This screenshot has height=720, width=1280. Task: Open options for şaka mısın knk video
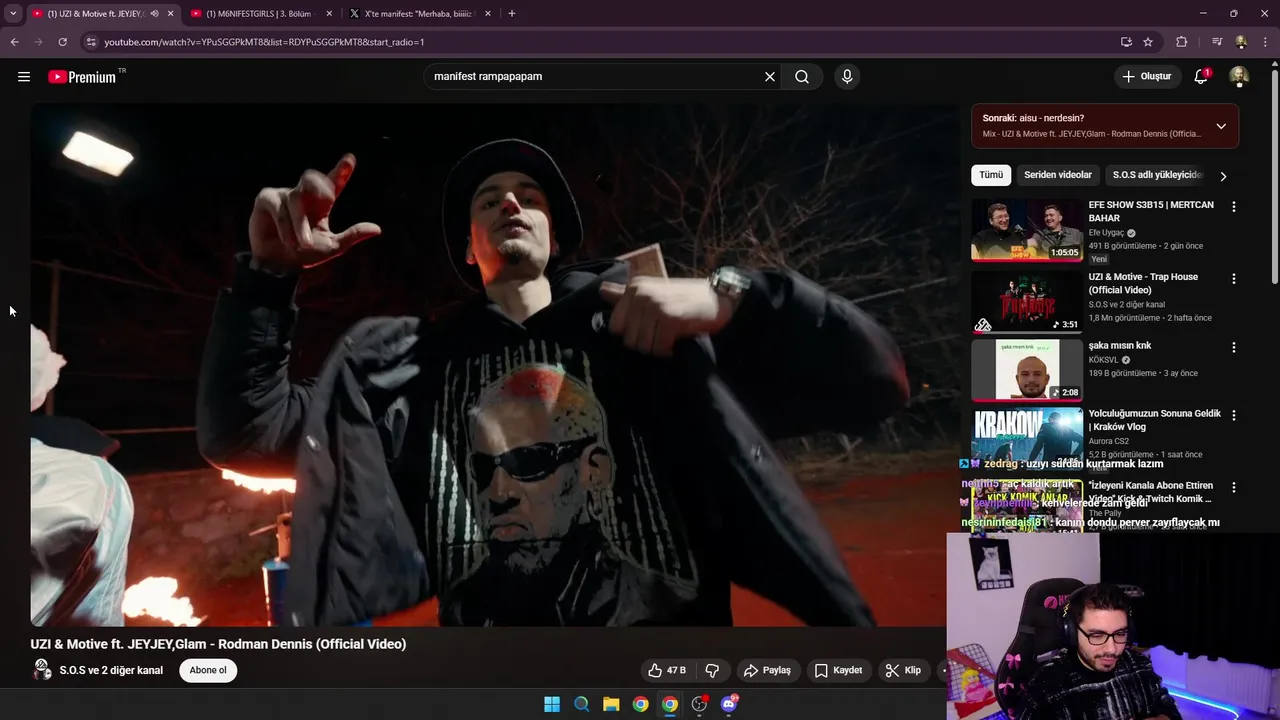point(1233,348)
